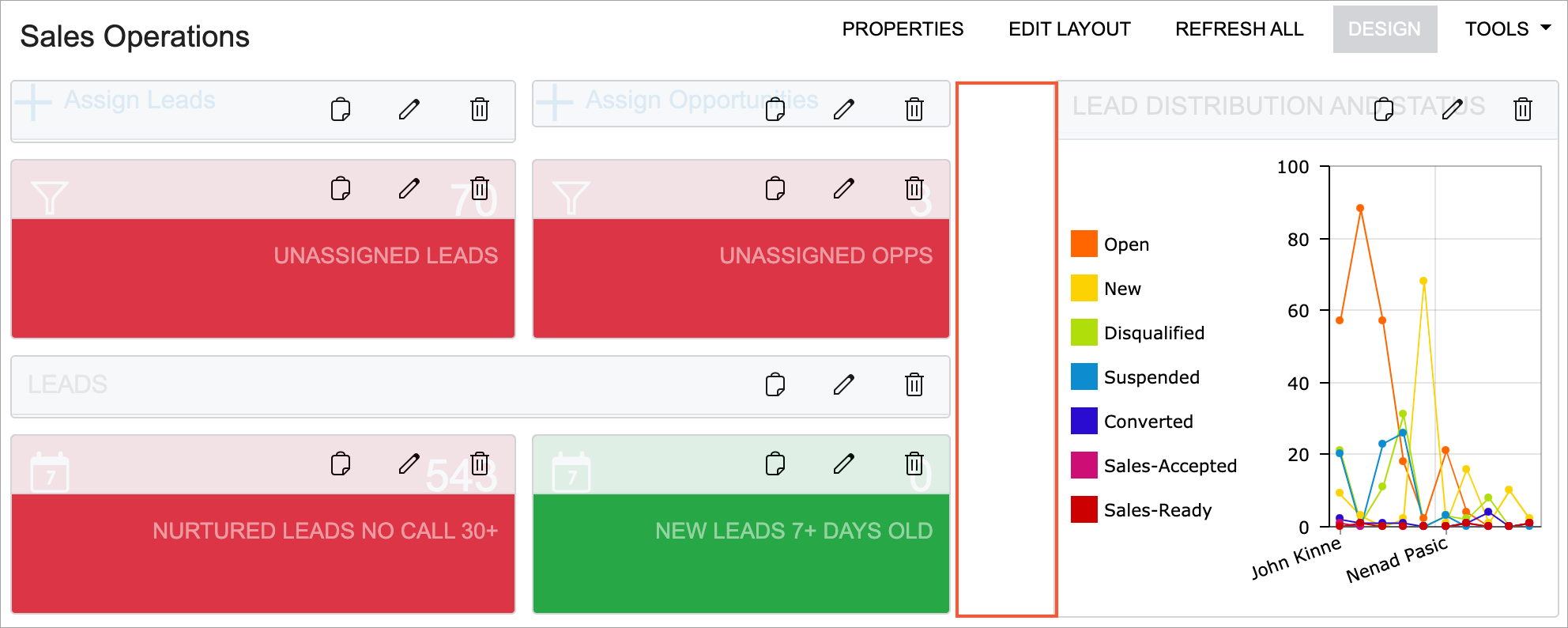Open the Tools dropdown menu

pyautogui.click(x=1508, y=29)
